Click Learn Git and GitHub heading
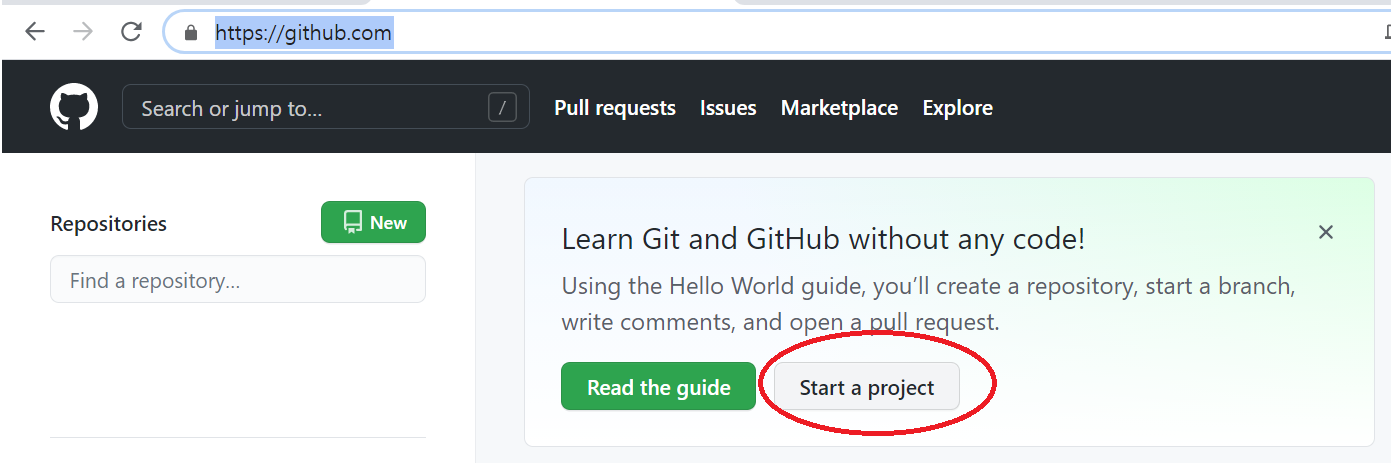Viewport: 1391px width, 463px height. point(823,239)
